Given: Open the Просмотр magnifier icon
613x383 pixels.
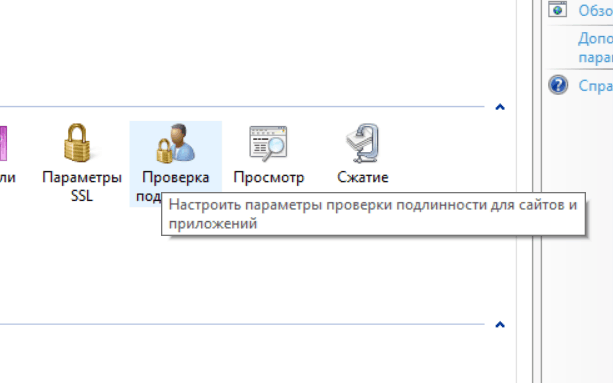Looking at the screenshot, I should tap(268, 143).
